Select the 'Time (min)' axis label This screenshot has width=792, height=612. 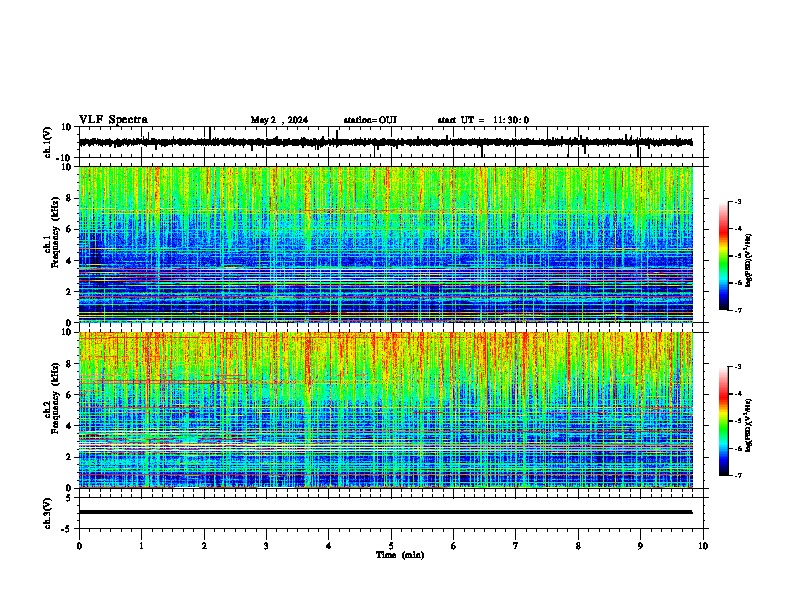(400, 555)
